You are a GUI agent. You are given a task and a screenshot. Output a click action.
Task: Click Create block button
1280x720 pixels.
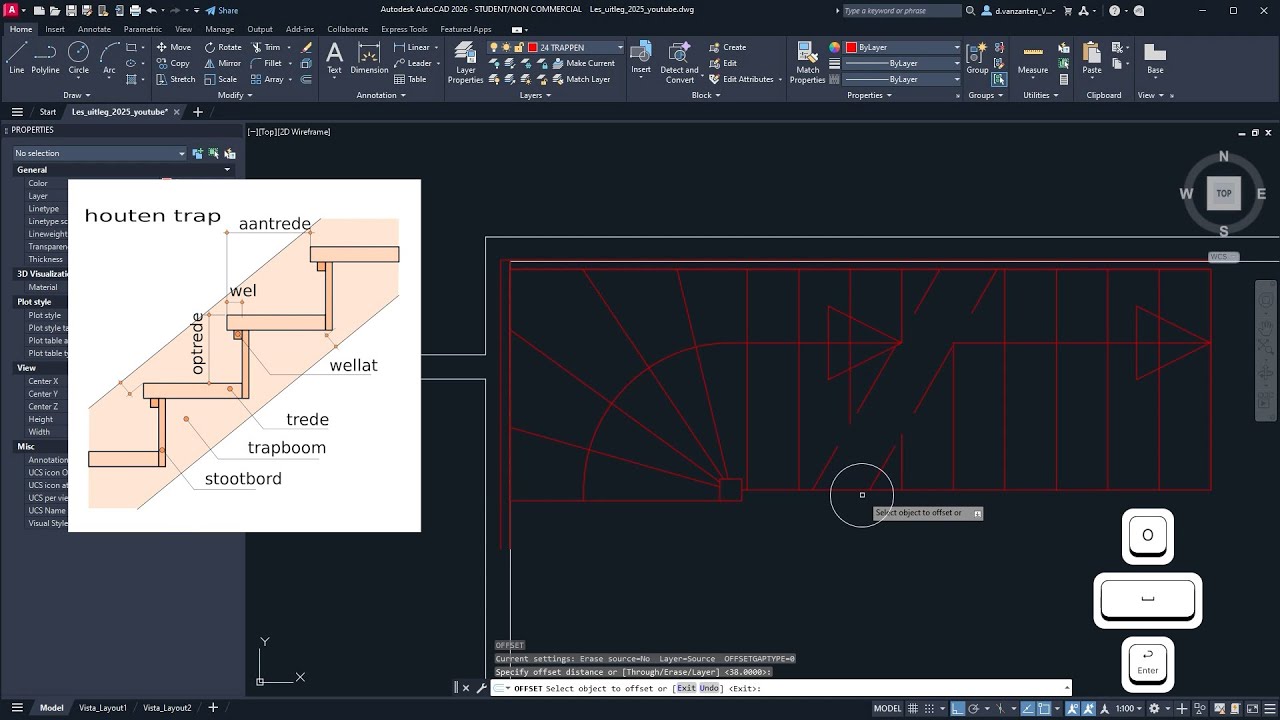pyautogui.click(x=727, y=47)
